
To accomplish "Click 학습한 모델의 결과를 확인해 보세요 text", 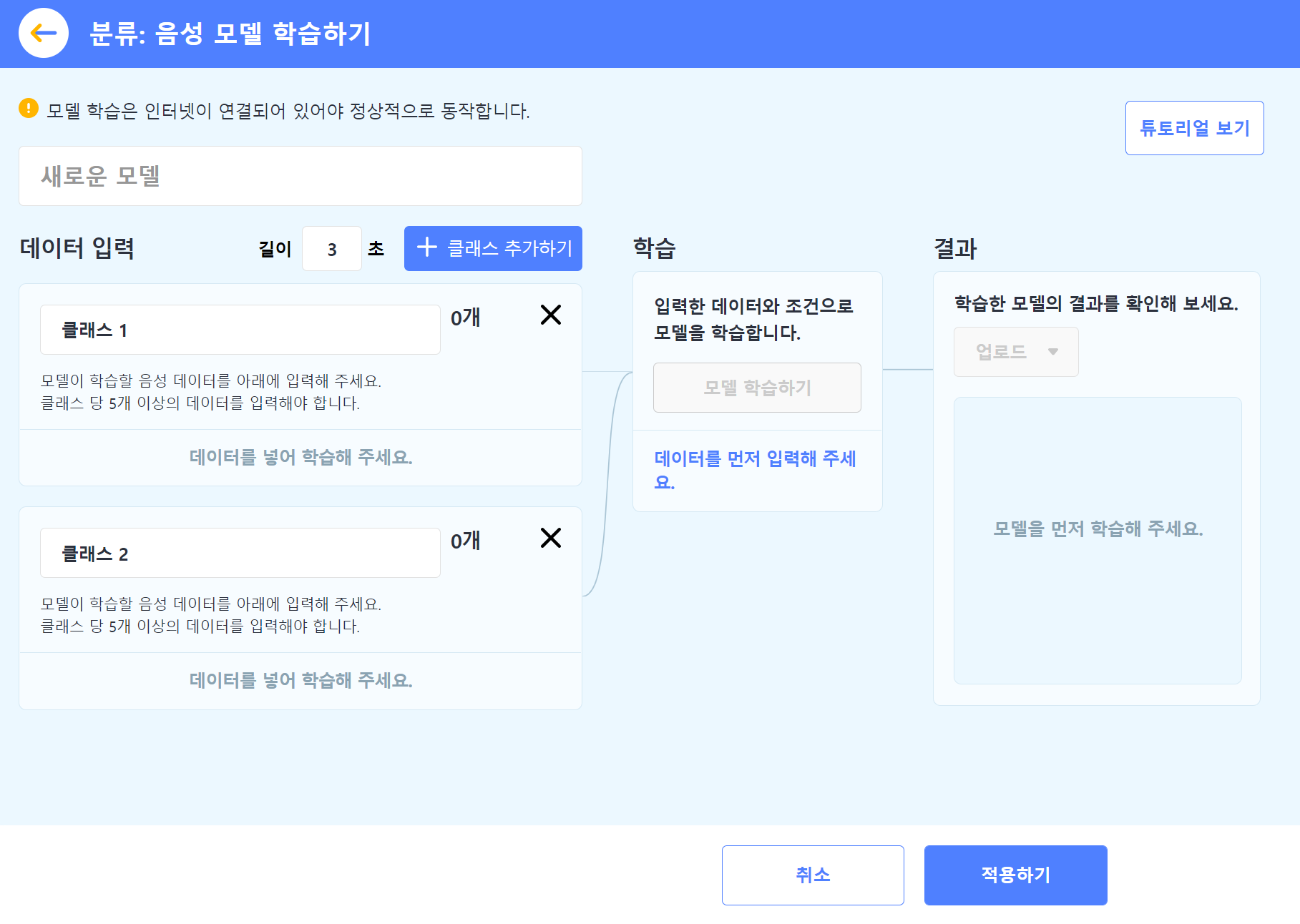I will [1096, 304].
